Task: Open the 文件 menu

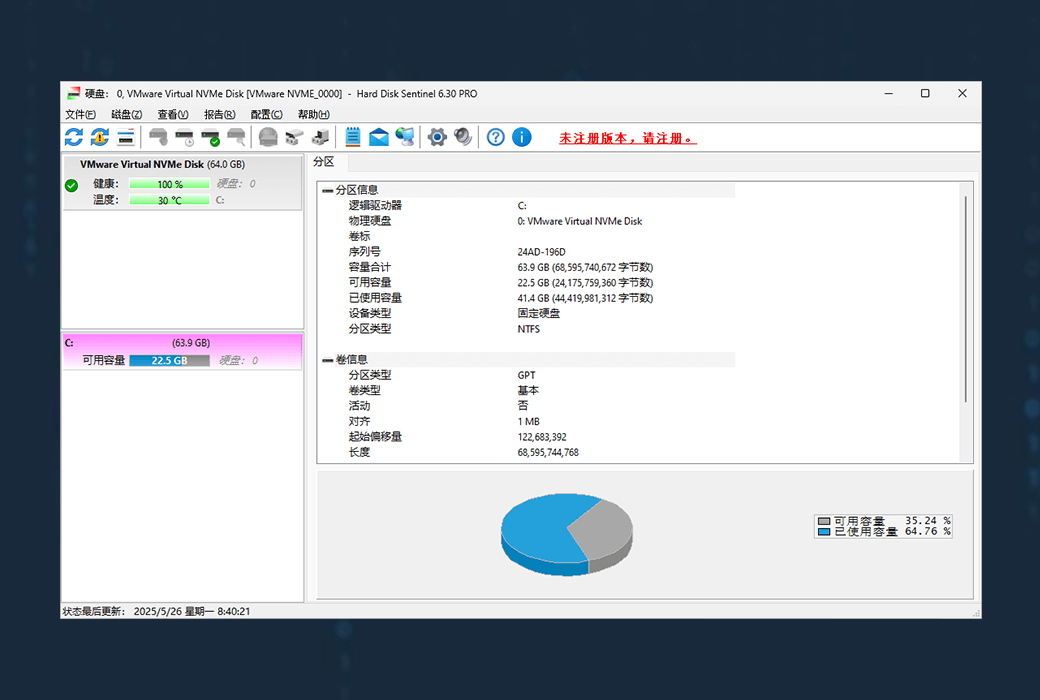Action: pos(80,114)
